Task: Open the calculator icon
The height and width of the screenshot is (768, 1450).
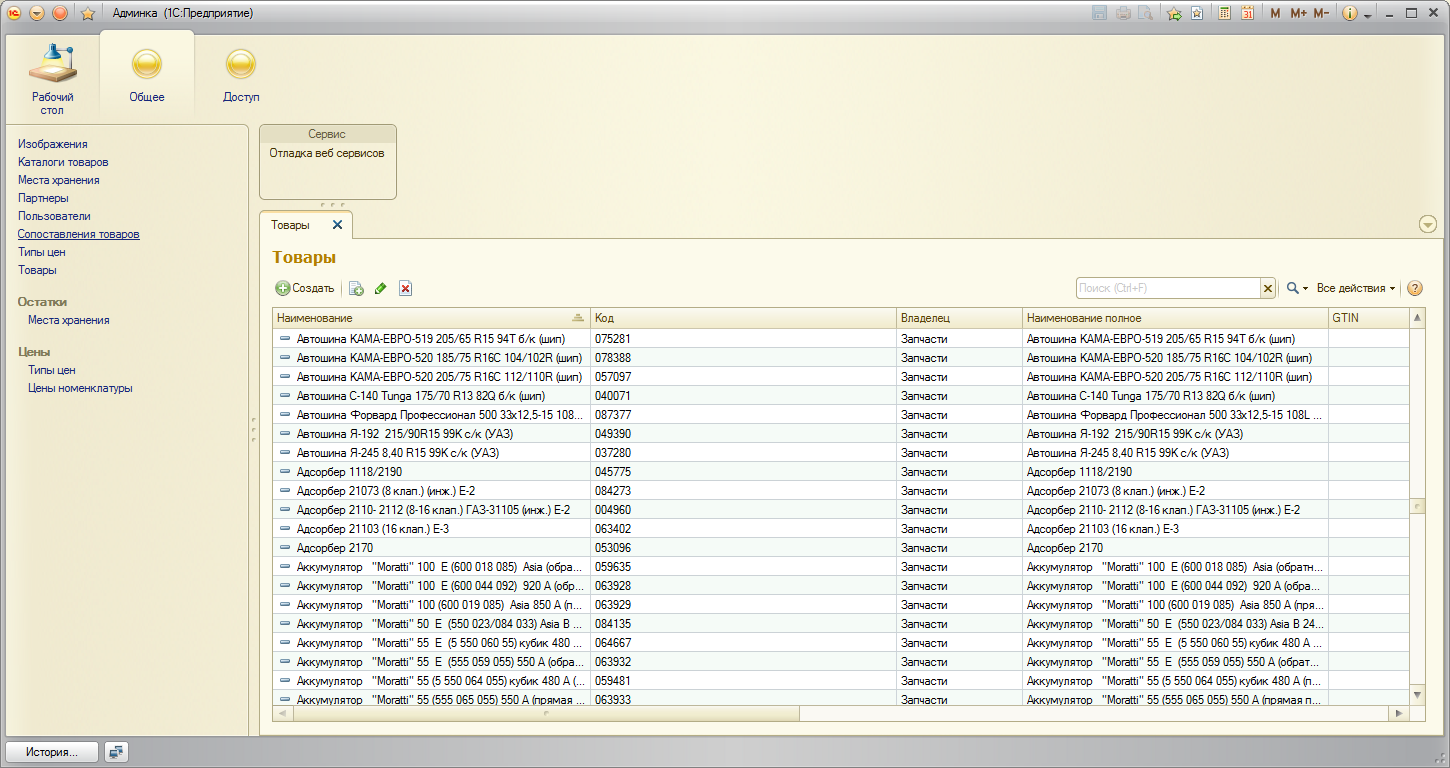Action: click(1225, 13)
